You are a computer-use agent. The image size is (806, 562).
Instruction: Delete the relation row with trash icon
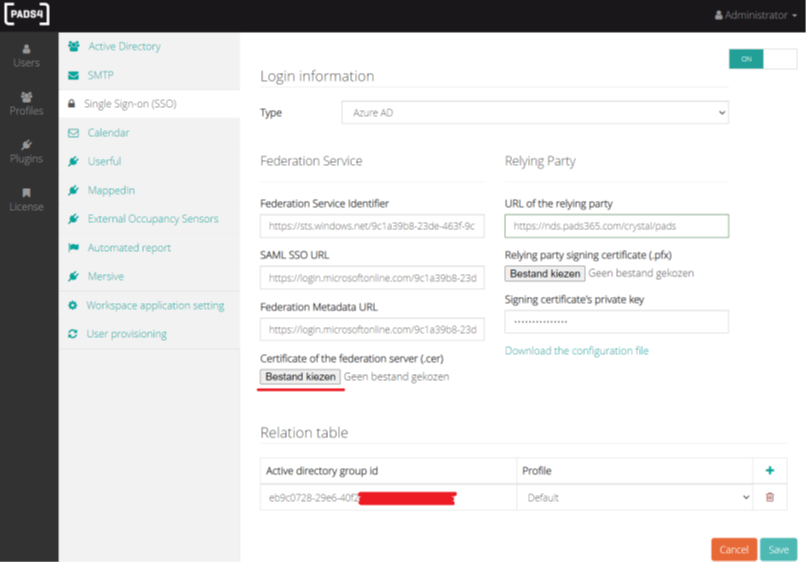click(x=770, y=497)
